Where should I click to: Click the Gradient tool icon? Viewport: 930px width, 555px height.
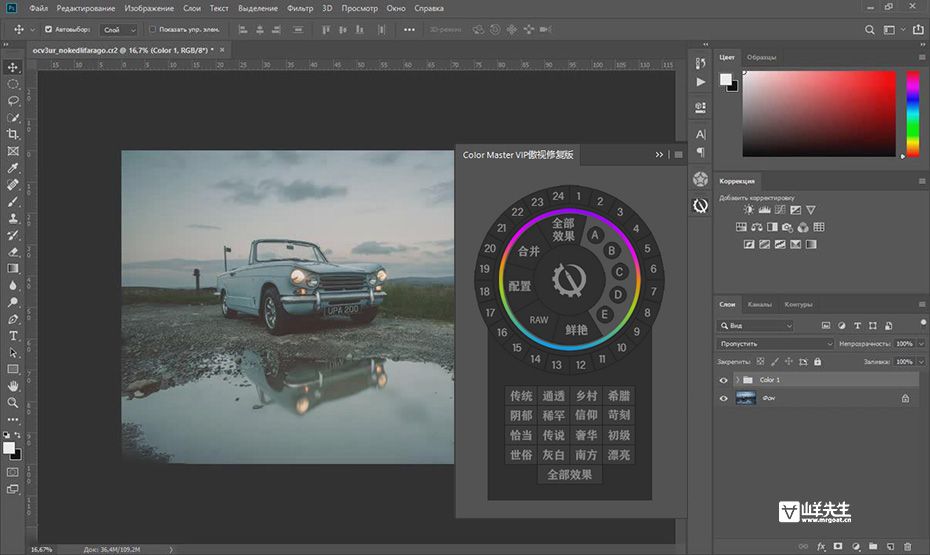14,268
